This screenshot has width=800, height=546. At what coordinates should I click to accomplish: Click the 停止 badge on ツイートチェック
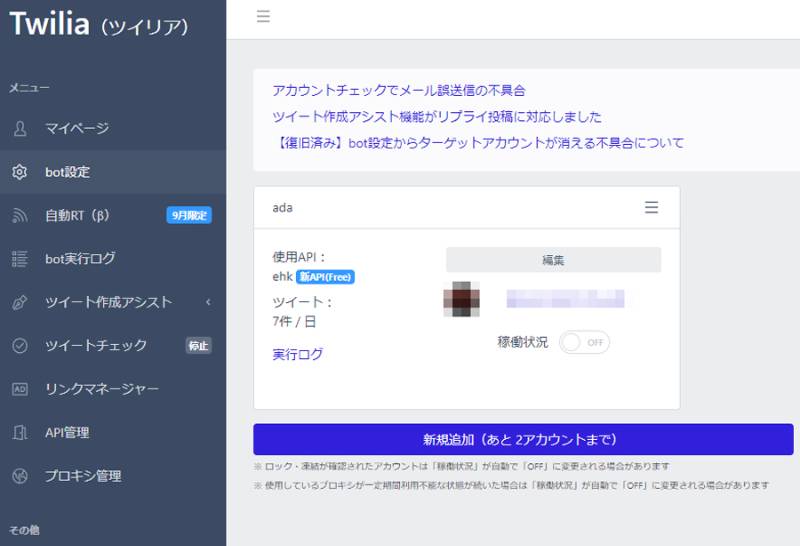click(x=198, y=345)
